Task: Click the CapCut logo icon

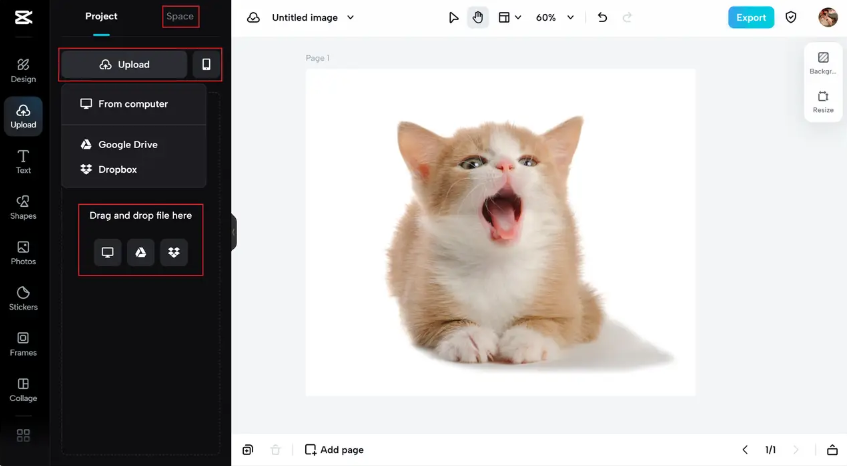Action: pos(23,17)
